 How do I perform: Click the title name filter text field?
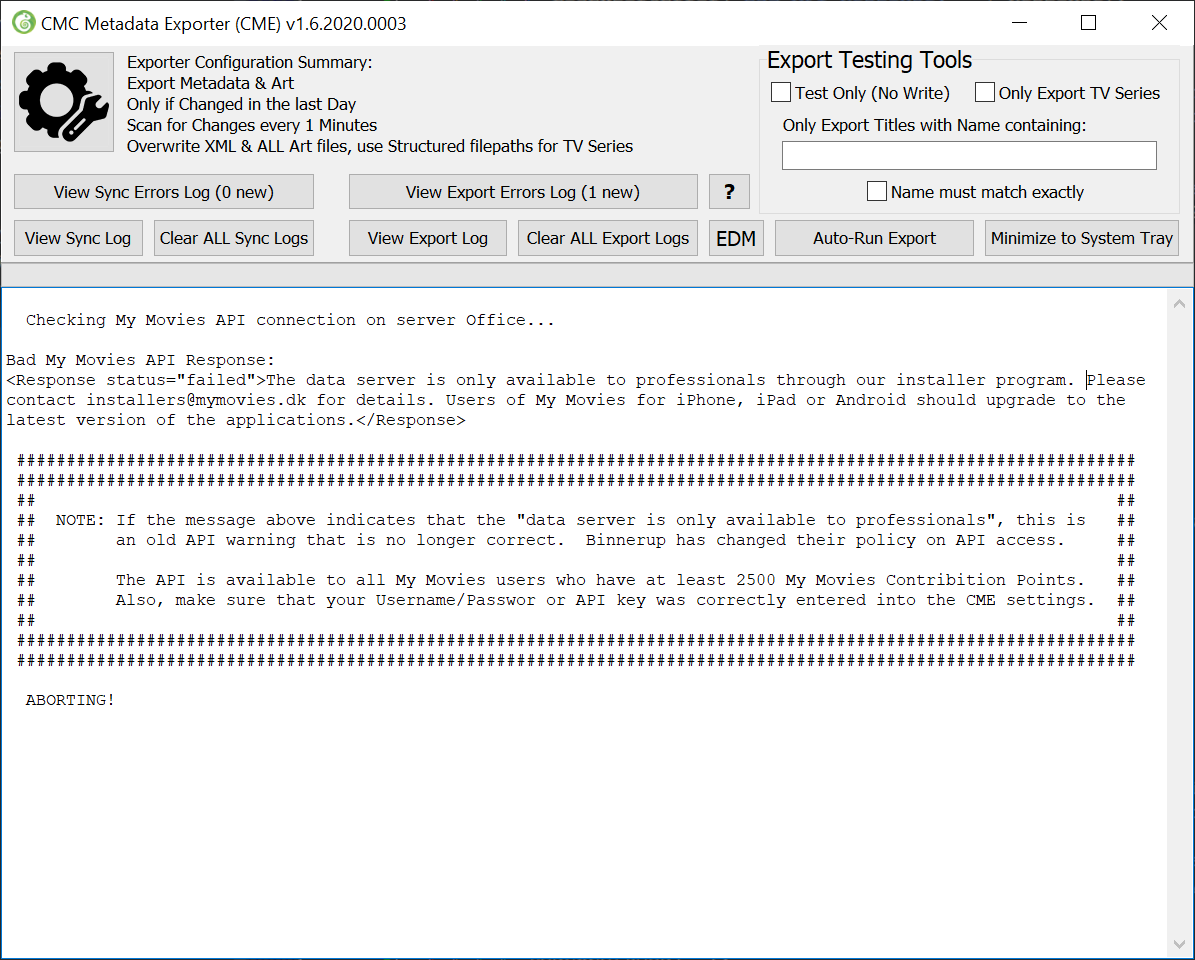969,155
